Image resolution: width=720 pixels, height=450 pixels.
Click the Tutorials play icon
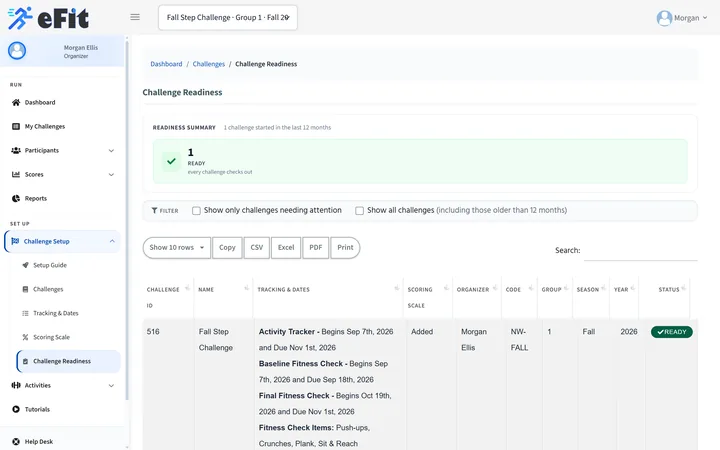click(x=16, y=409)
